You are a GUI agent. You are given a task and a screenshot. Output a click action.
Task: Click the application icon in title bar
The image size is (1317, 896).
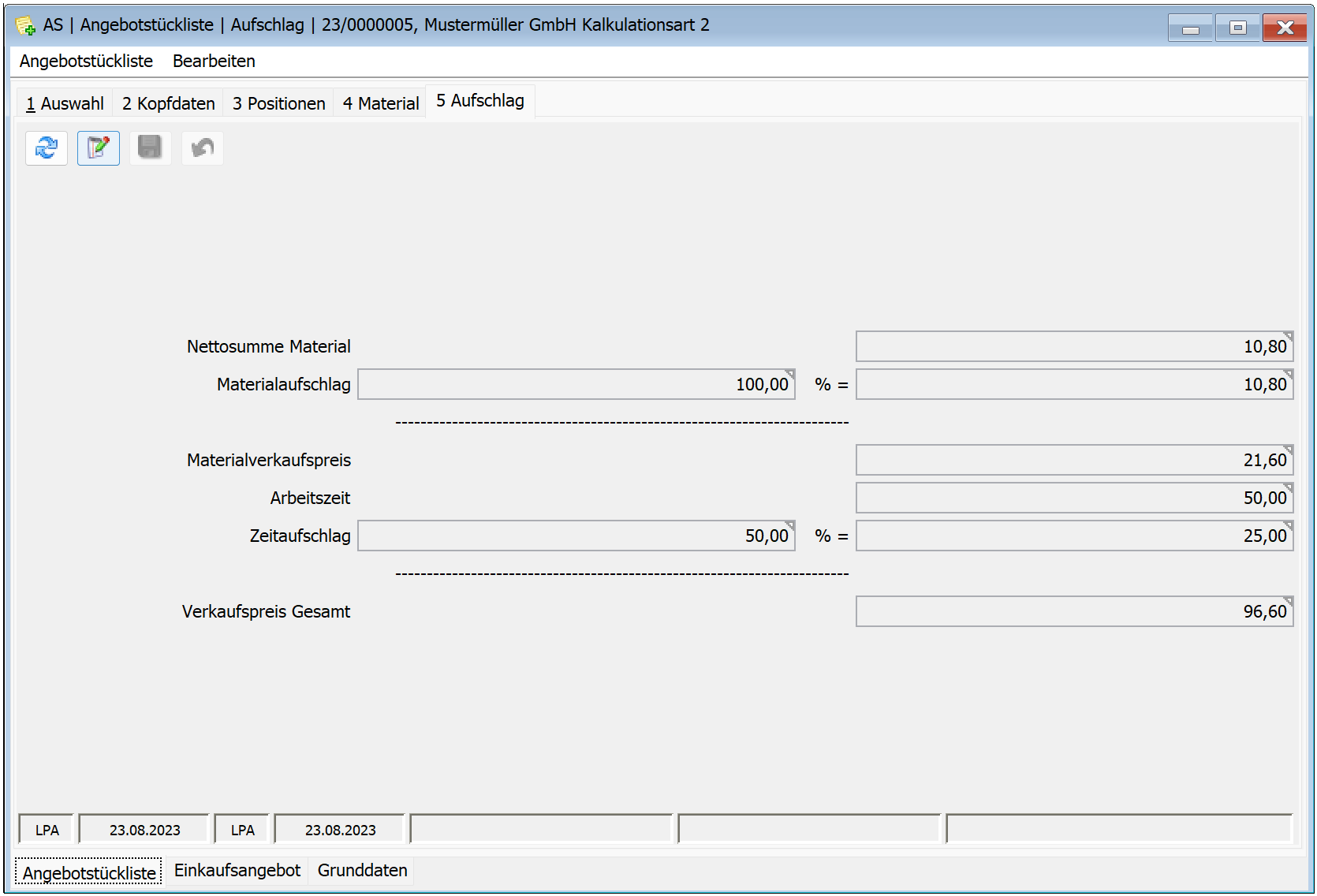point(25,26)
